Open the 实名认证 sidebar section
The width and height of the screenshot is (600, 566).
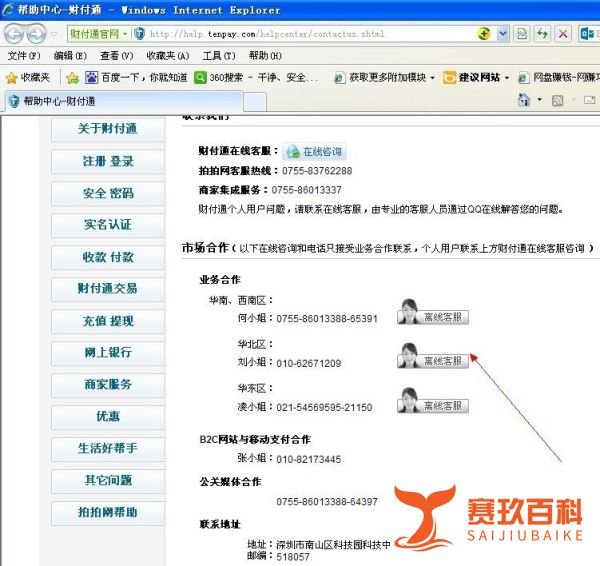pyautogui.click(x=108, y=225)
